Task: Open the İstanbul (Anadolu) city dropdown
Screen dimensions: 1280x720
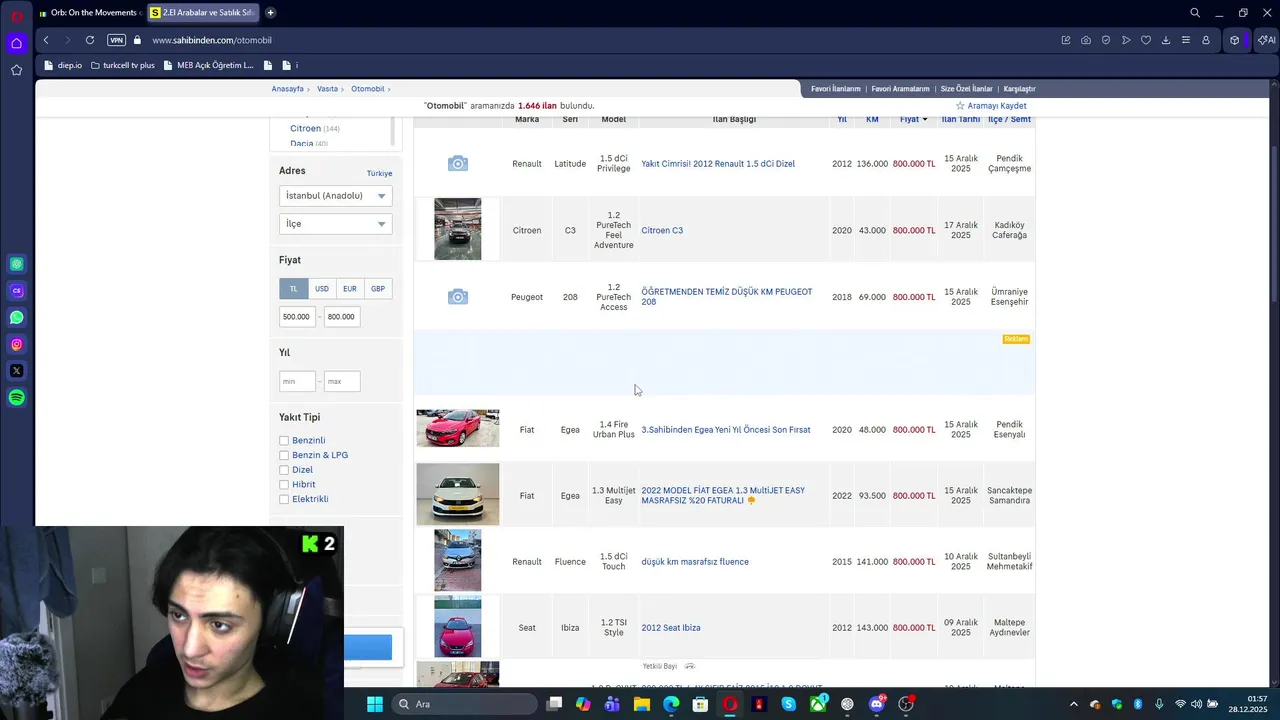Action: [x=335, y=196]
